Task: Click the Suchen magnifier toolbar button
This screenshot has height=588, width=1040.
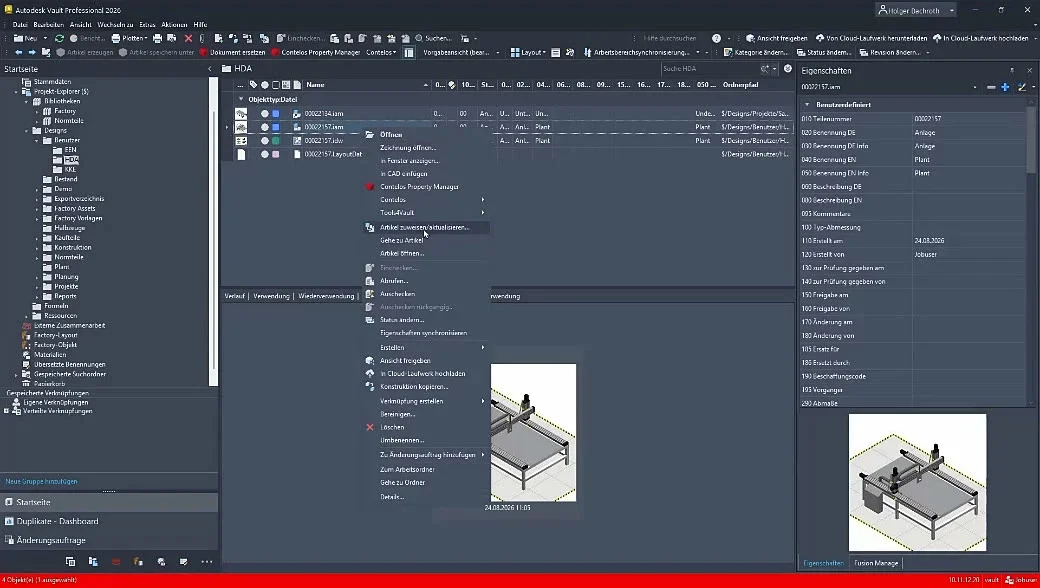Action: click(432, 38)
